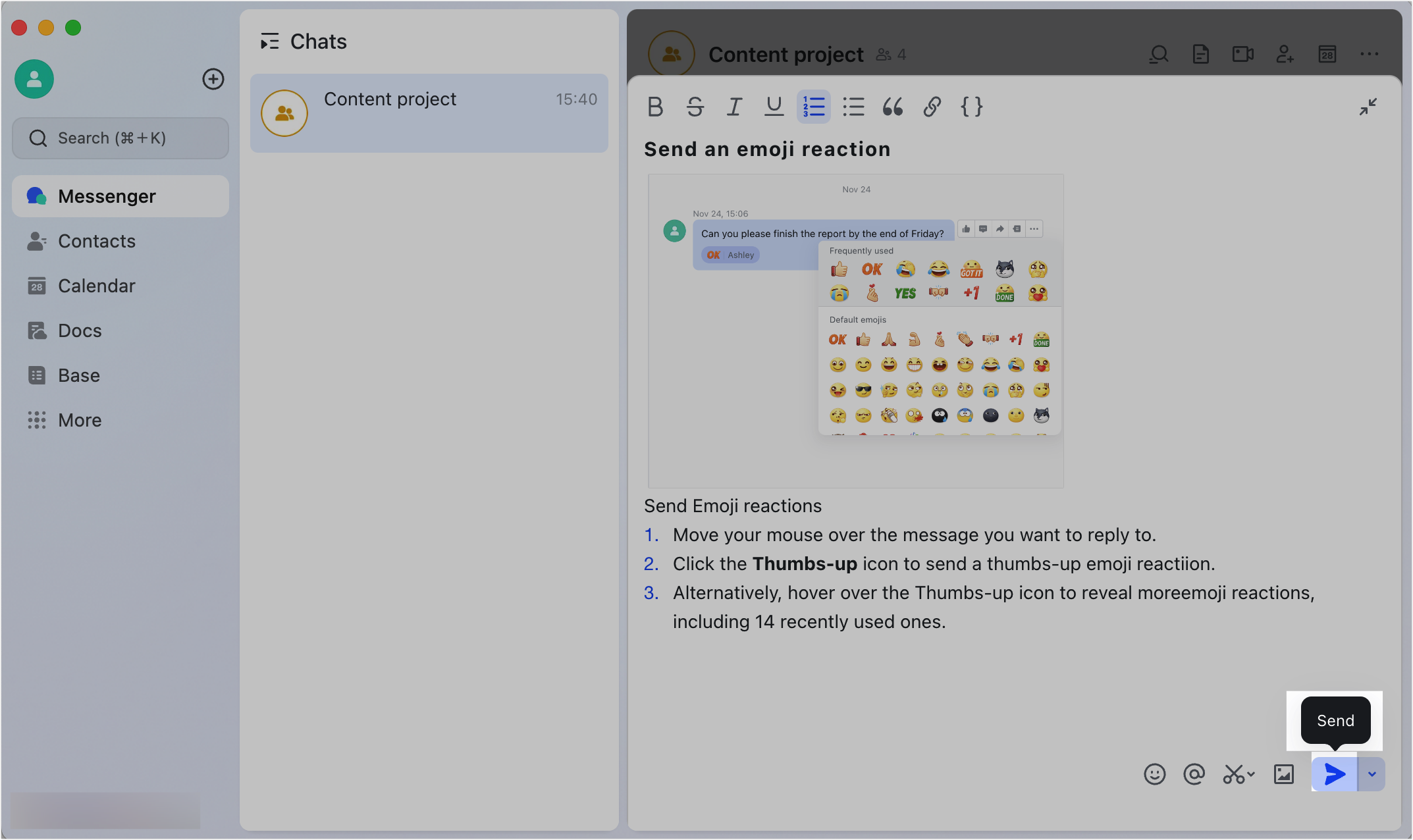Click the blue Send button
Viewport: 1413px width, 840px height.
point(1334,774)
